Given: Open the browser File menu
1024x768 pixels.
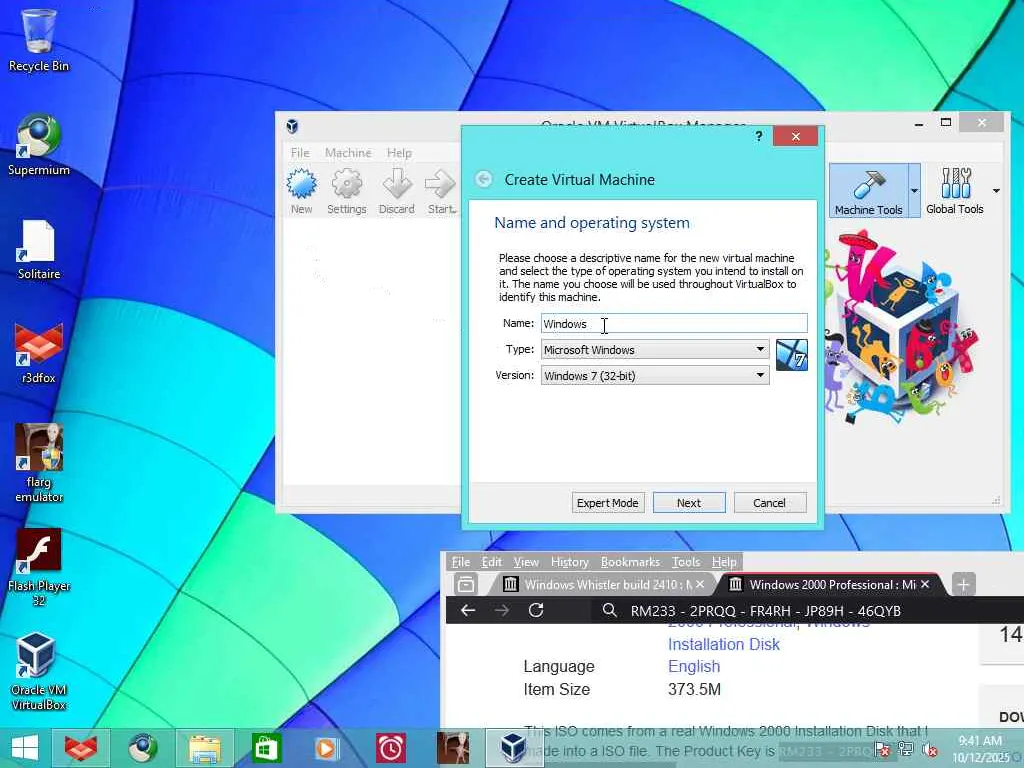Looking at the screenshot, I should coord(460,562).
